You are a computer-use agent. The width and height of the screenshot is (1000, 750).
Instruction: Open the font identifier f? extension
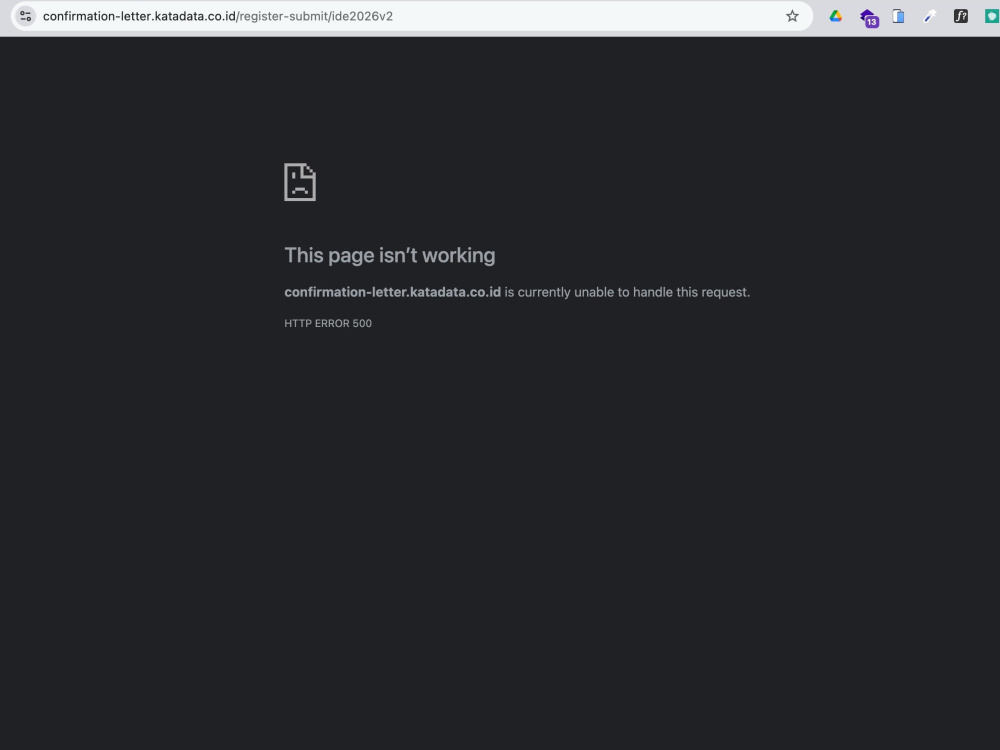(960, 16)
